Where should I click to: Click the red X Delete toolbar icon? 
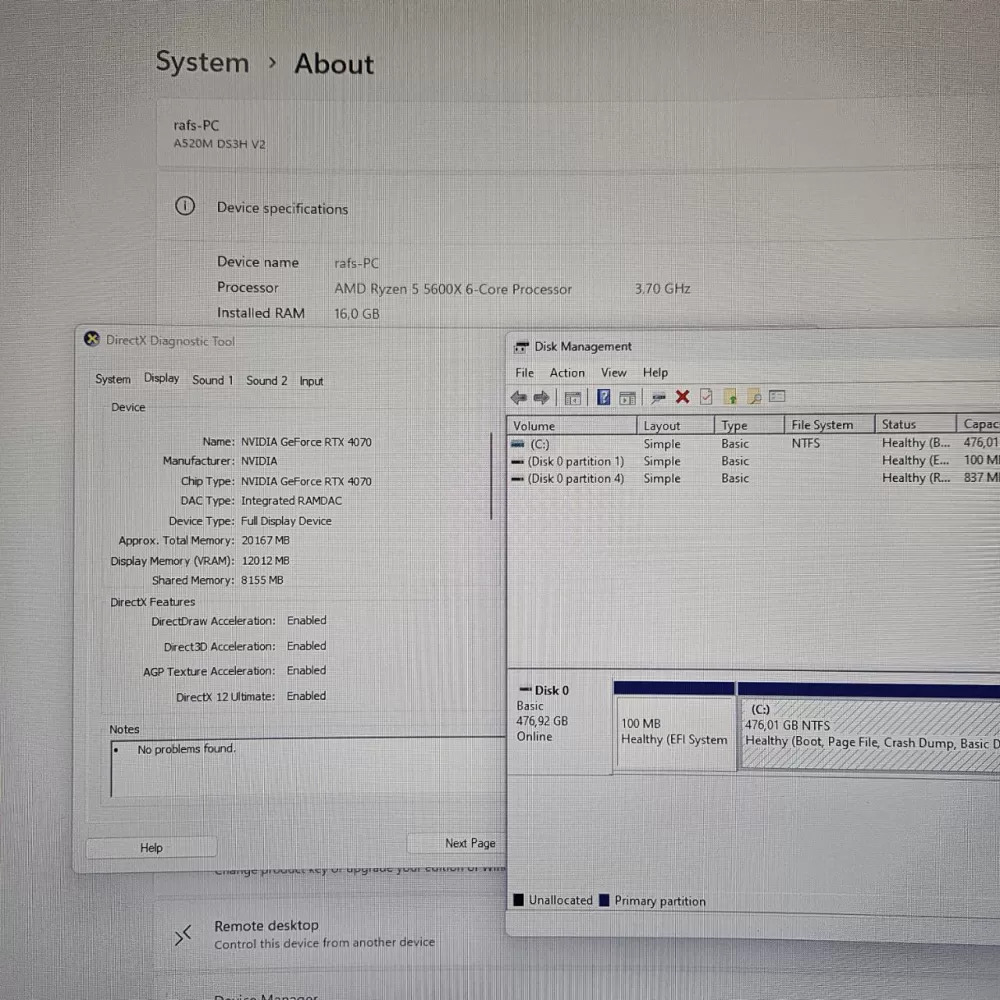tap(682, 397)
